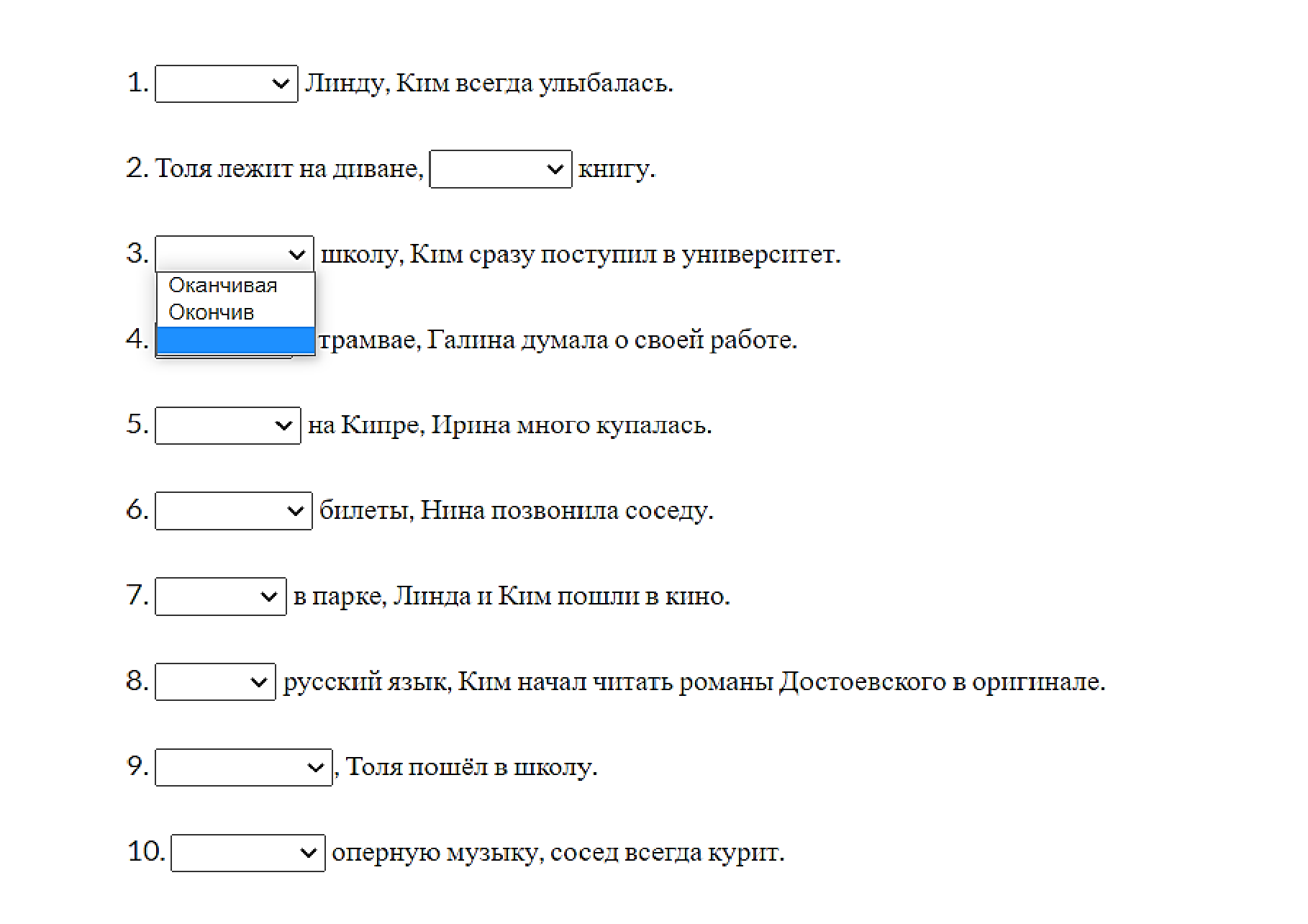Image resolution: width=1308 pixels, height=924 pixels.
Task: Click the text "Линда и Ким пошли в кино"
Action: [x=561, y=597]
